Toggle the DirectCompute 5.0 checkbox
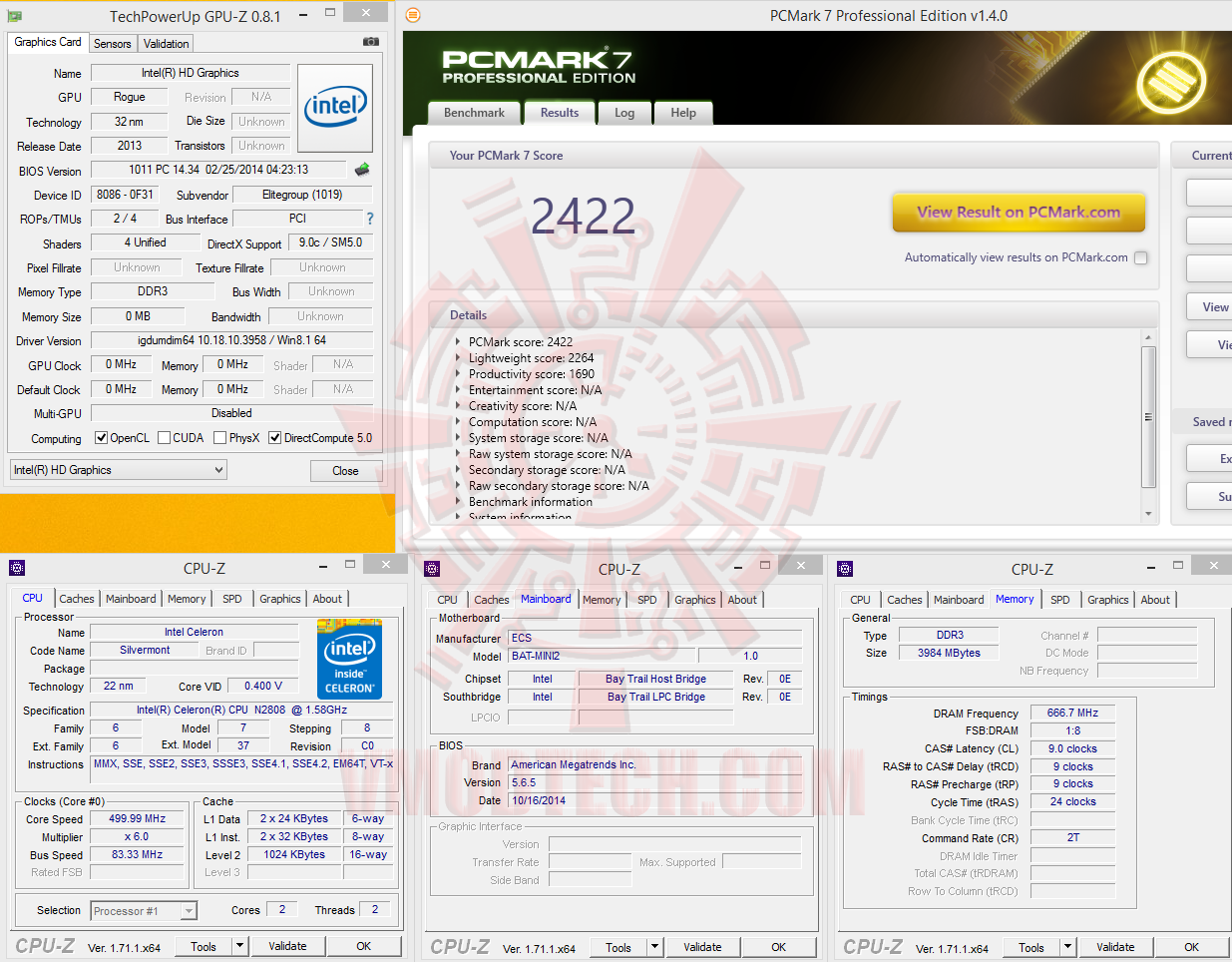Image resolution: width=1232 pixels, height=962 pixels. tap(274, 437)
